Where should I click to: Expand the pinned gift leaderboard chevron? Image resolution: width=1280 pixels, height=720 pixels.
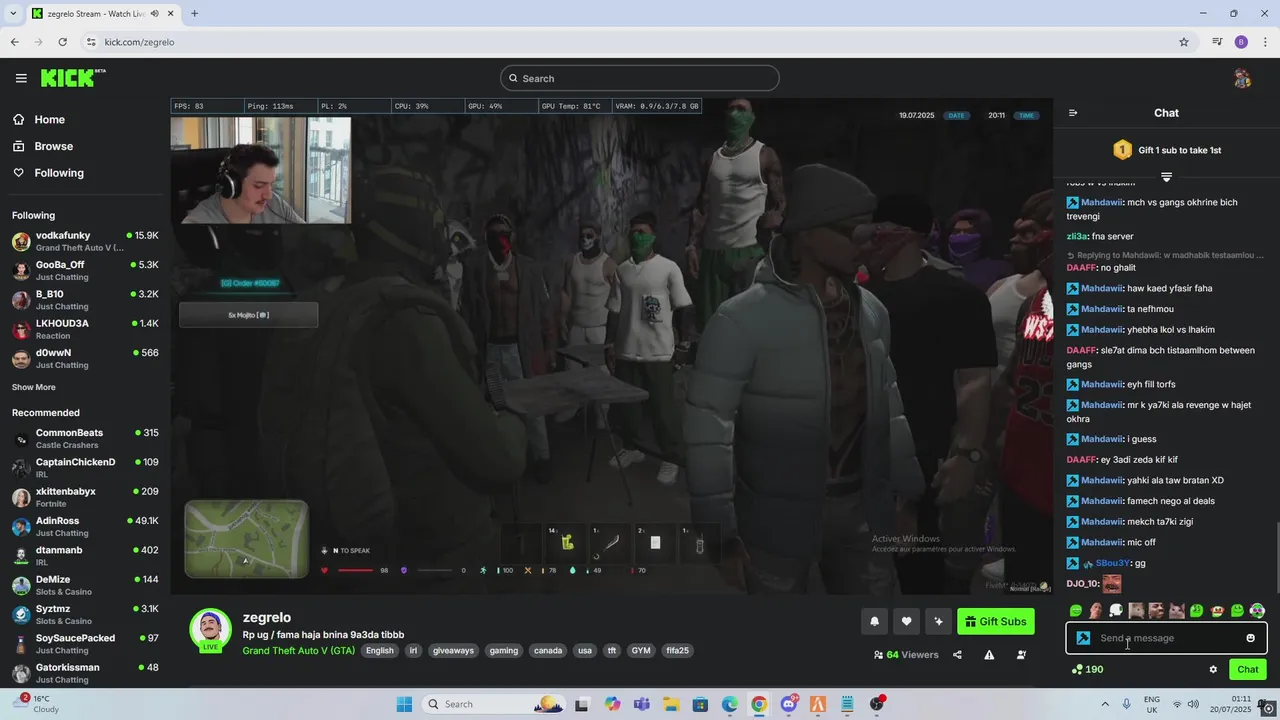point(1166,176)
